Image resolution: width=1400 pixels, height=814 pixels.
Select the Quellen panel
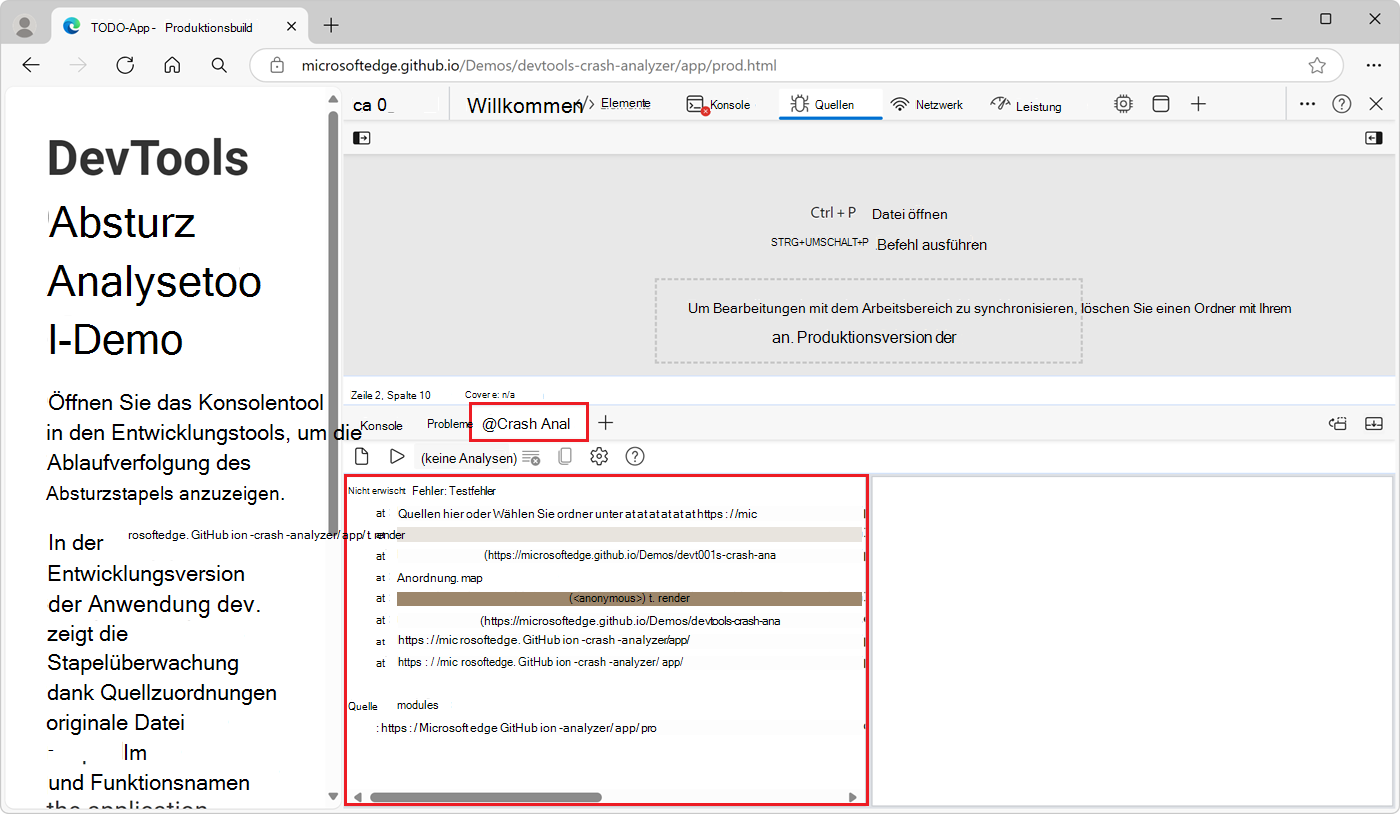coord(830,103)
